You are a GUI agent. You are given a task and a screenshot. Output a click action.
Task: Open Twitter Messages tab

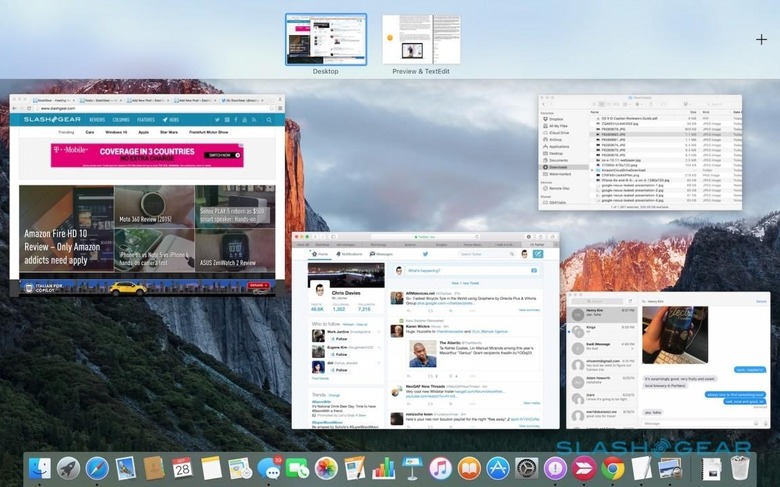click(x=382, y=254)
